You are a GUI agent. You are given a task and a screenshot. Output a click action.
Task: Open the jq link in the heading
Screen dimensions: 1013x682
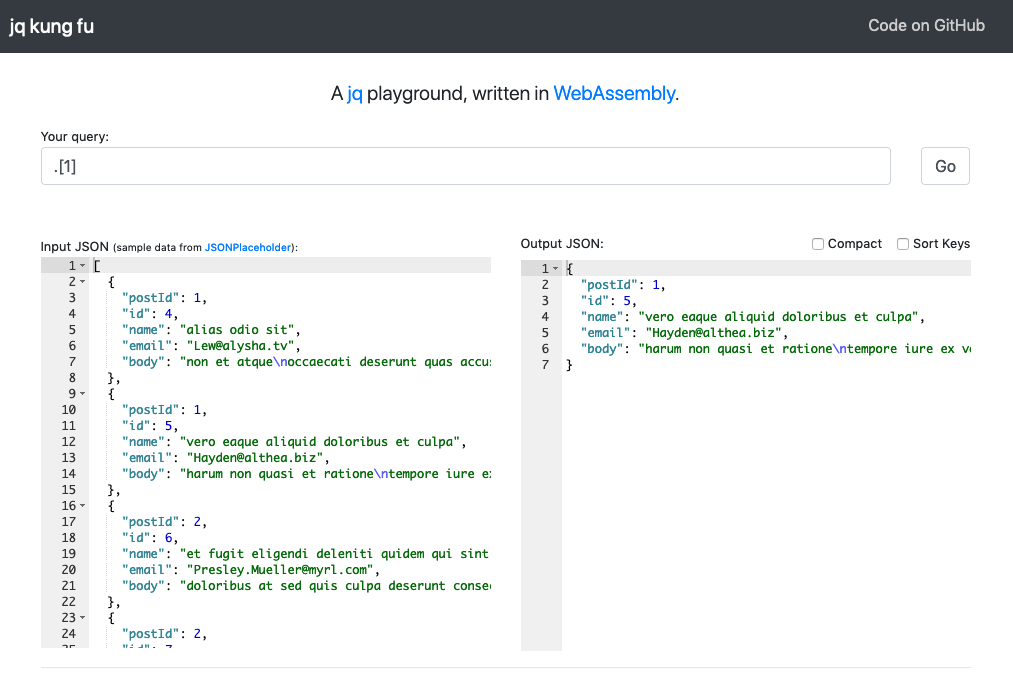pos(355,94)
